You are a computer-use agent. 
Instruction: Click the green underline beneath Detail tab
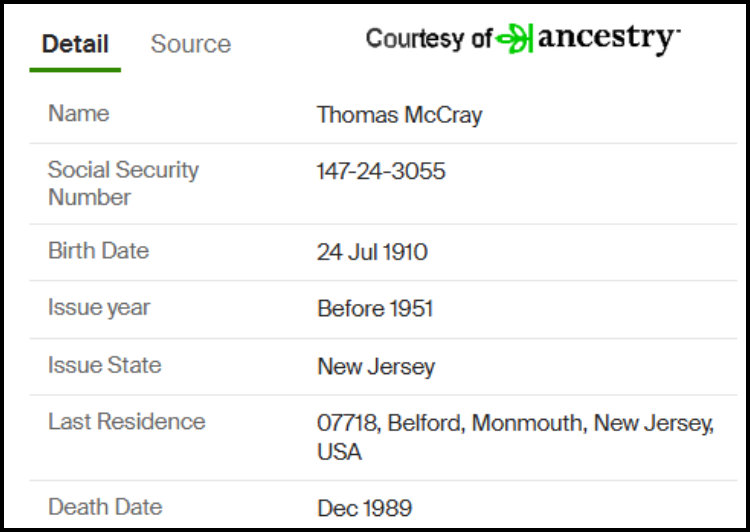[x=75, y=70]
